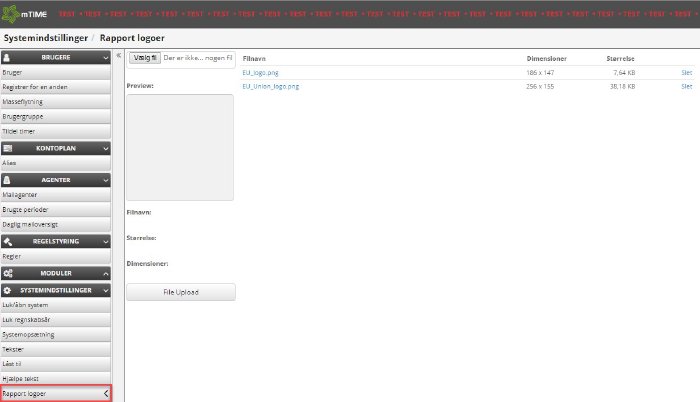Collapse the Brugere section chevron
The height and width of the screenshot is (402, 700).
[x=105, y=58]
